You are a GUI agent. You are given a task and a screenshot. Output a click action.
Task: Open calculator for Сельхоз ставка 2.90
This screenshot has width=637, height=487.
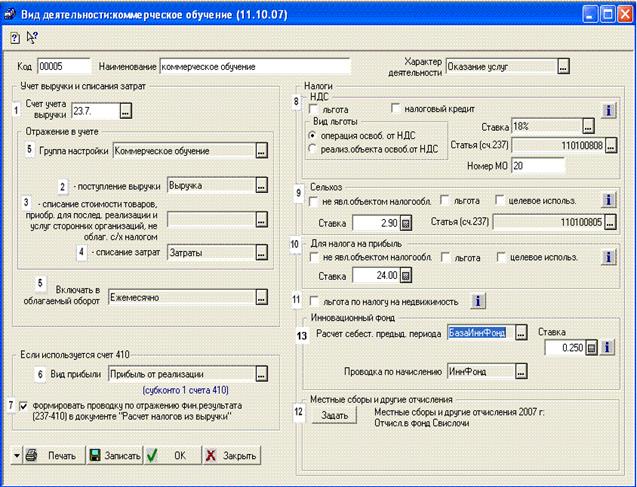tap(406, 223)
